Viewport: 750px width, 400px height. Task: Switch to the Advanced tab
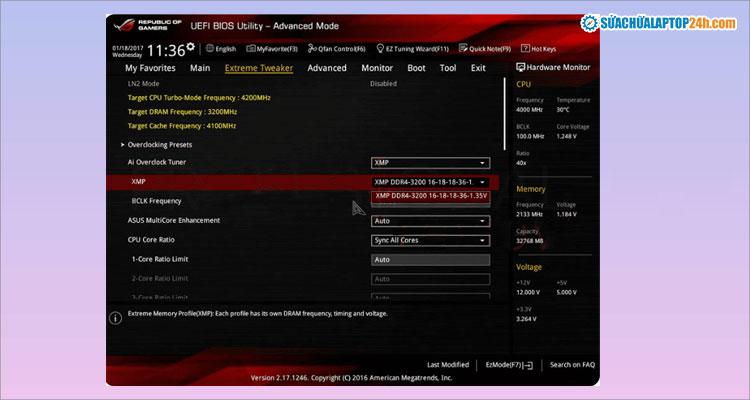(326, 68)
